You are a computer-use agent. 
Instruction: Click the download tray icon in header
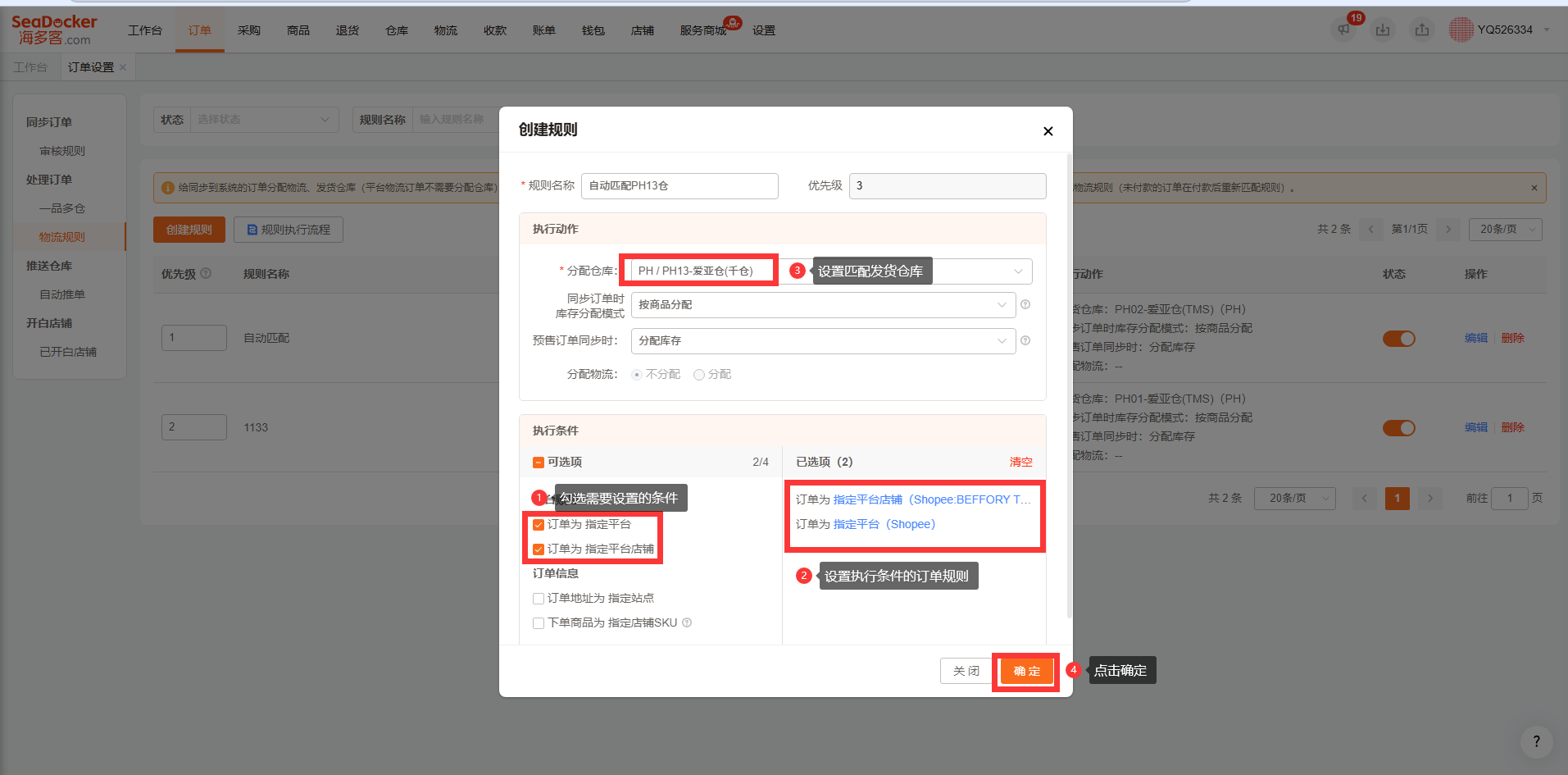tap(1383, 30)
